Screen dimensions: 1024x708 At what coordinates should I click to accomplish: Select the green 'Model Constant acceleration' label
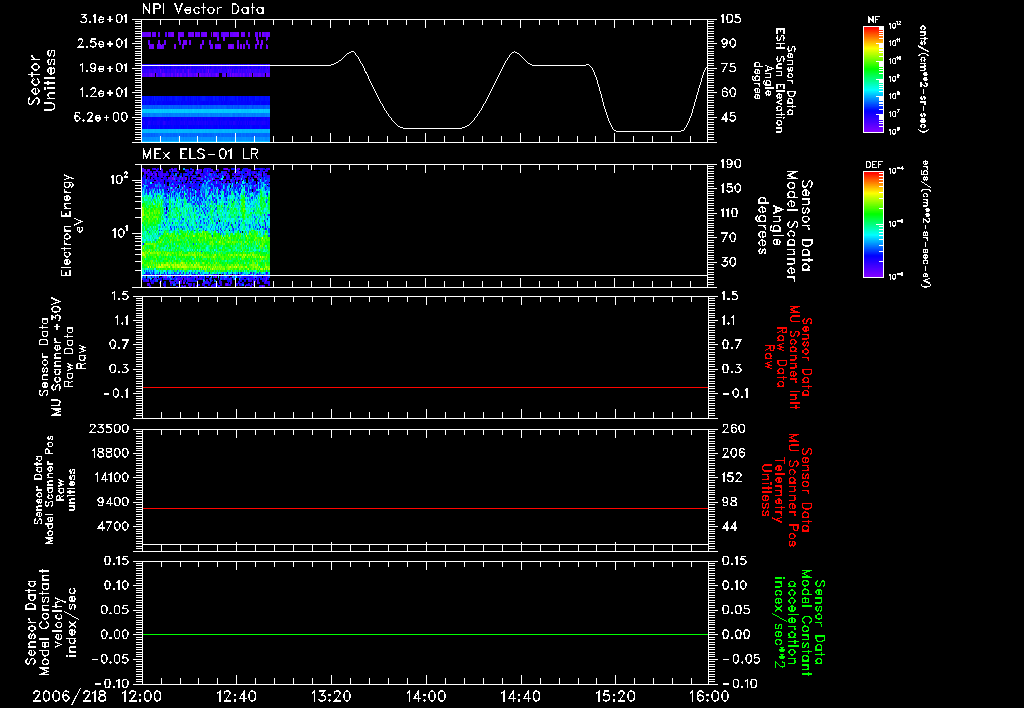pyautogui.click(x=800, y=624)
